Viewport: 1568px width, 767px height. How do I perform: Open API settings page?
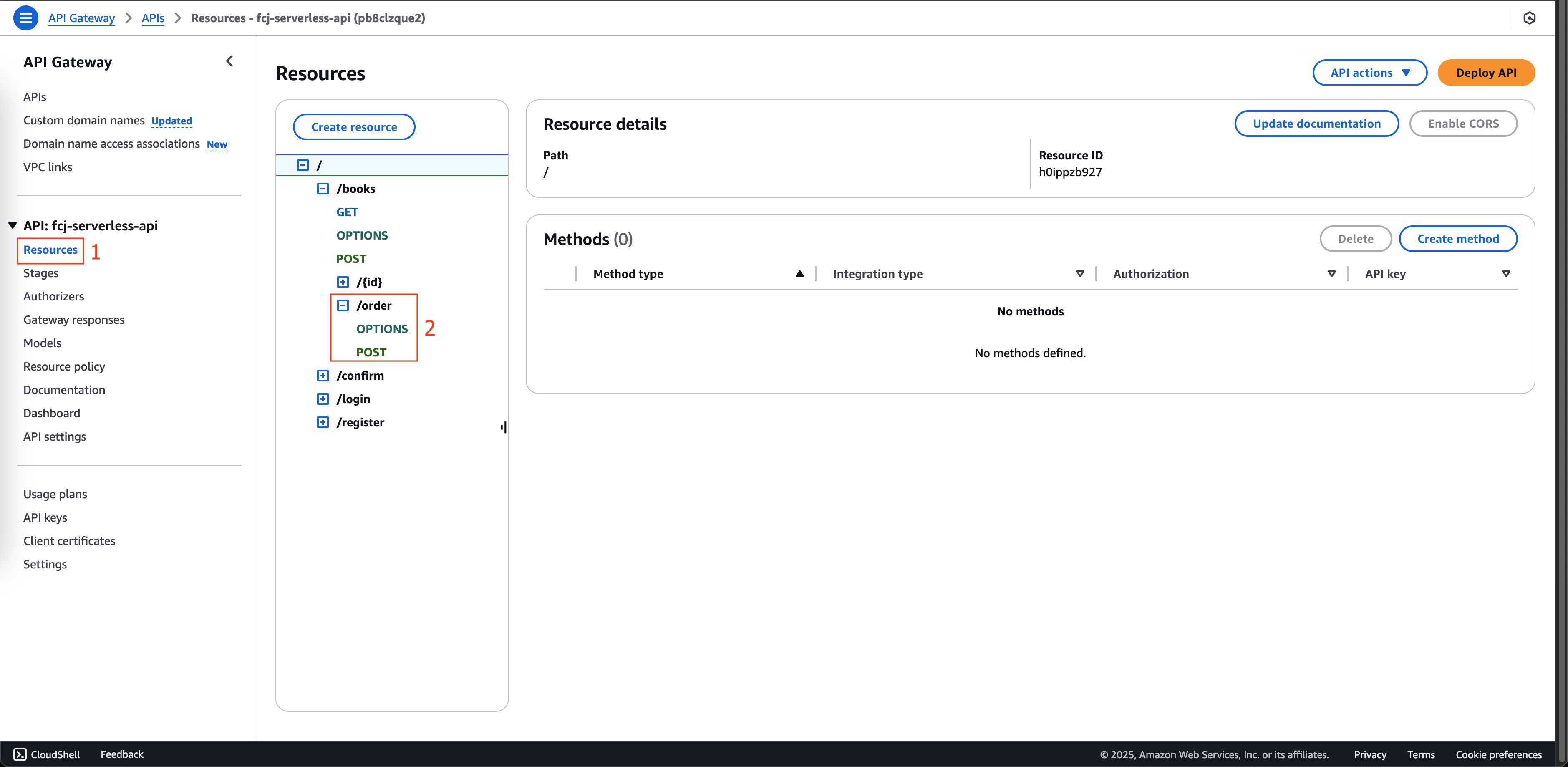pyautogui.click(x=55, y=436)
